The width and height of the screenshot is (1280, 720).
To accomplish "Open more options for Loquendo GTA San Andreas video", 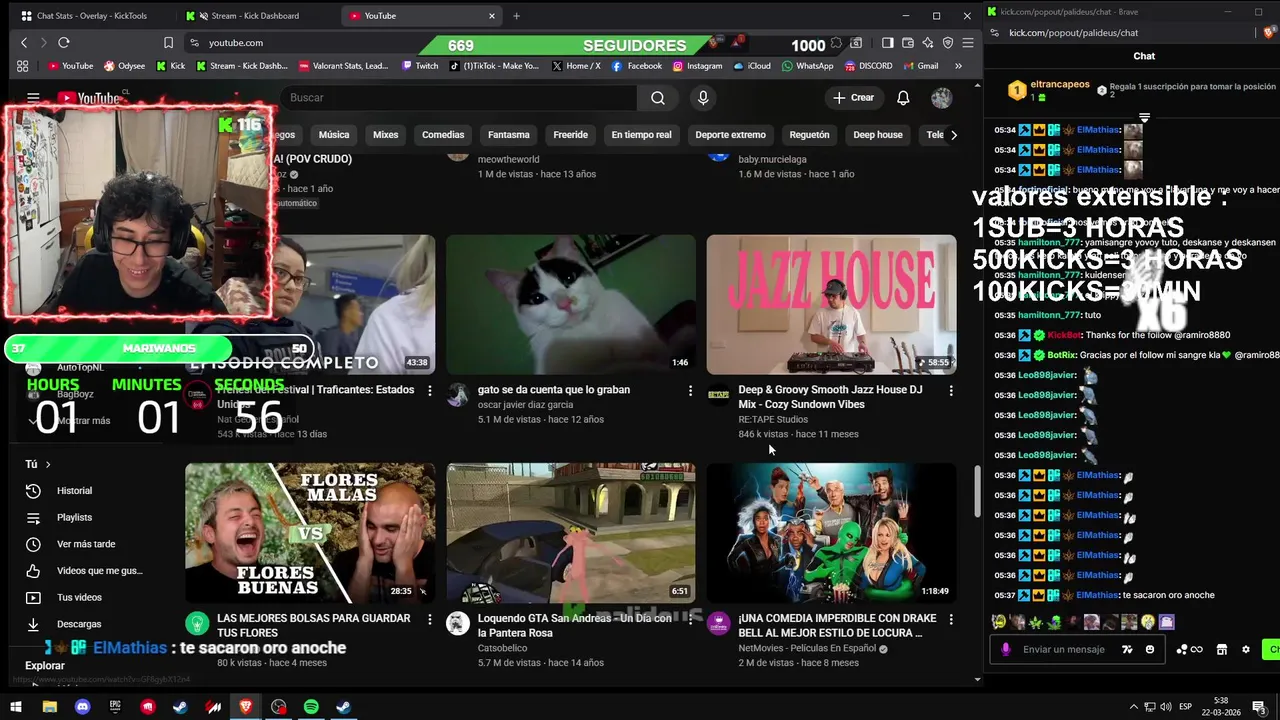I will click(690, 620).
